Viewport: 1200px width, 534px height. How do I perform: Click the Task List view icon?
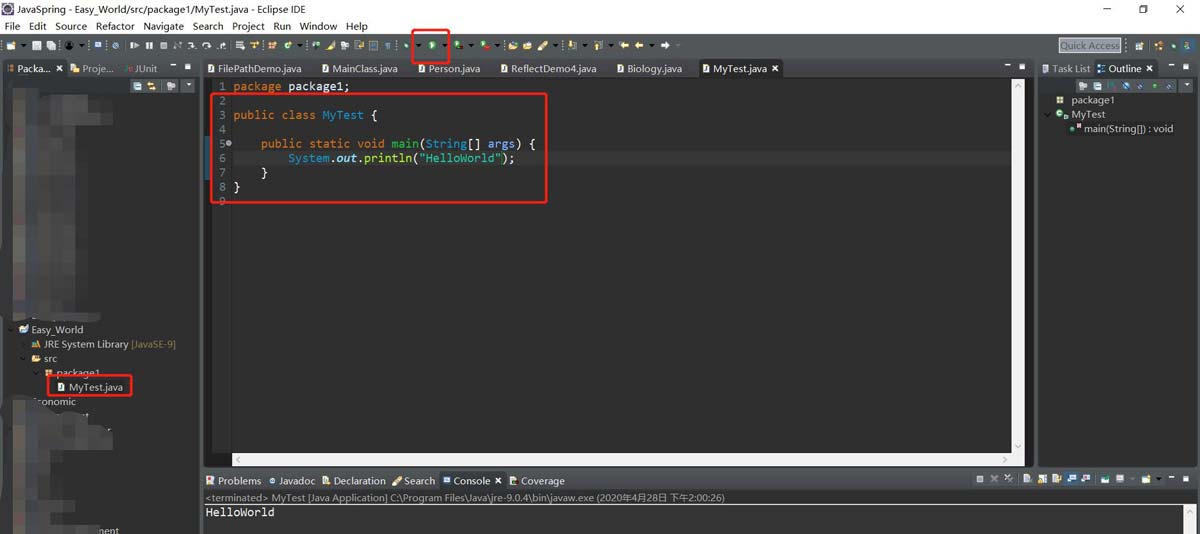pos(1045,68)
